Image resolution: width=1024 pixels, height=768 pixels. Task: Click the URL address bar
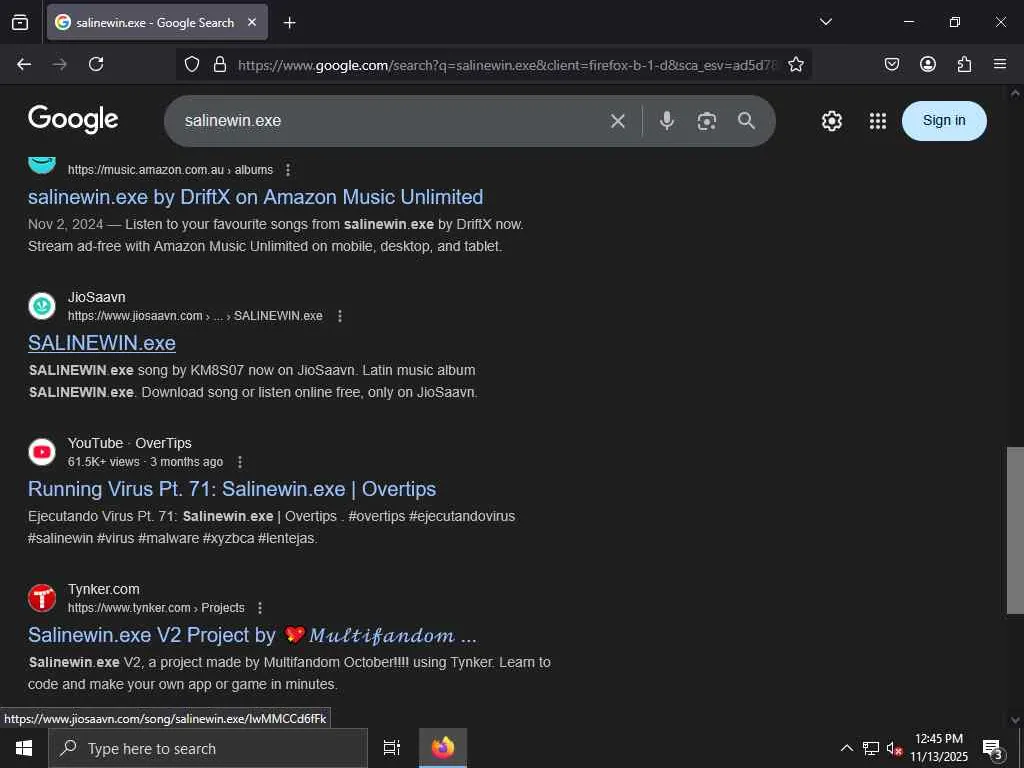[x=507, y=65]
